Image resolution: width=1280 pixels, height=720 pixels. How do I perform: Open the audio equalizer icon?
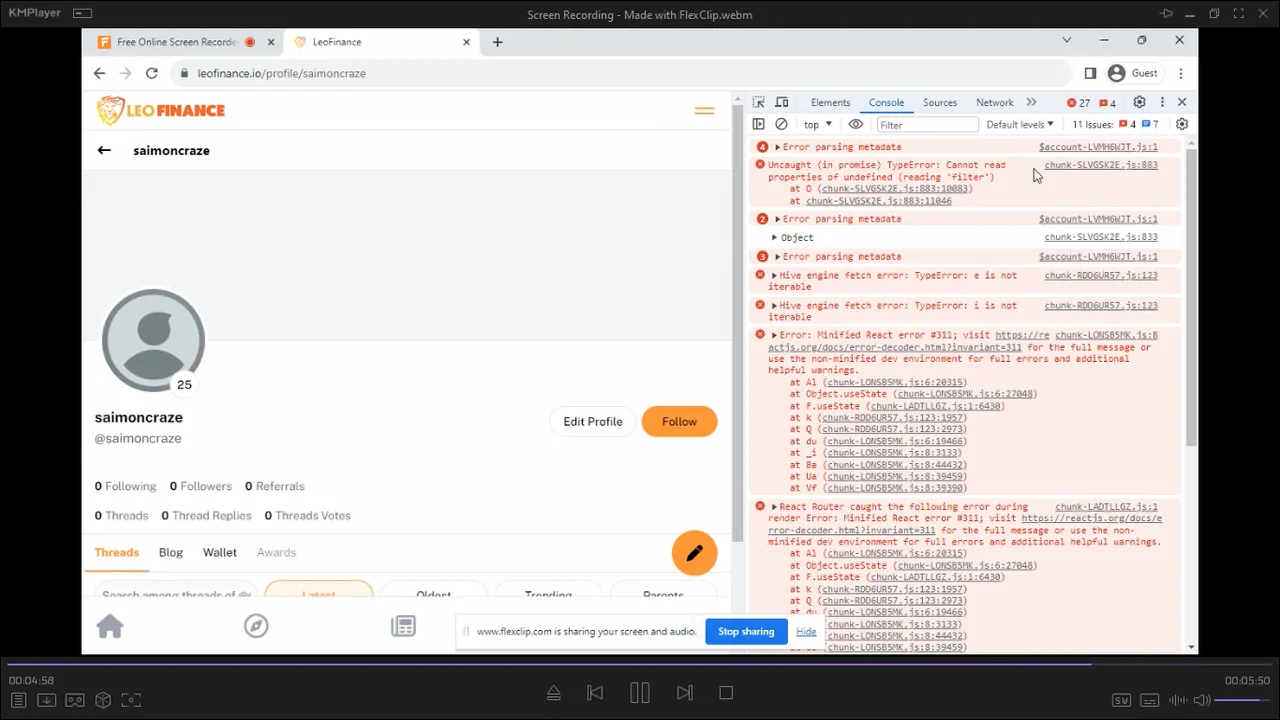1178,700
